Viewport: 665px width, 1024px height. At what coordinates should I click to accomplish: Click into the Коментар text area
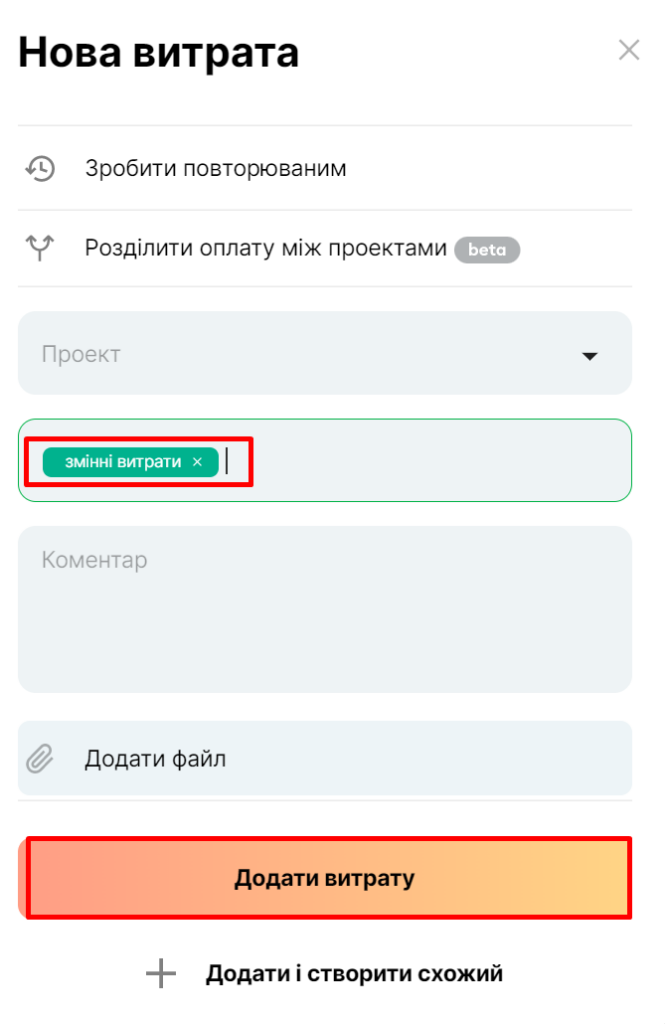325,609
